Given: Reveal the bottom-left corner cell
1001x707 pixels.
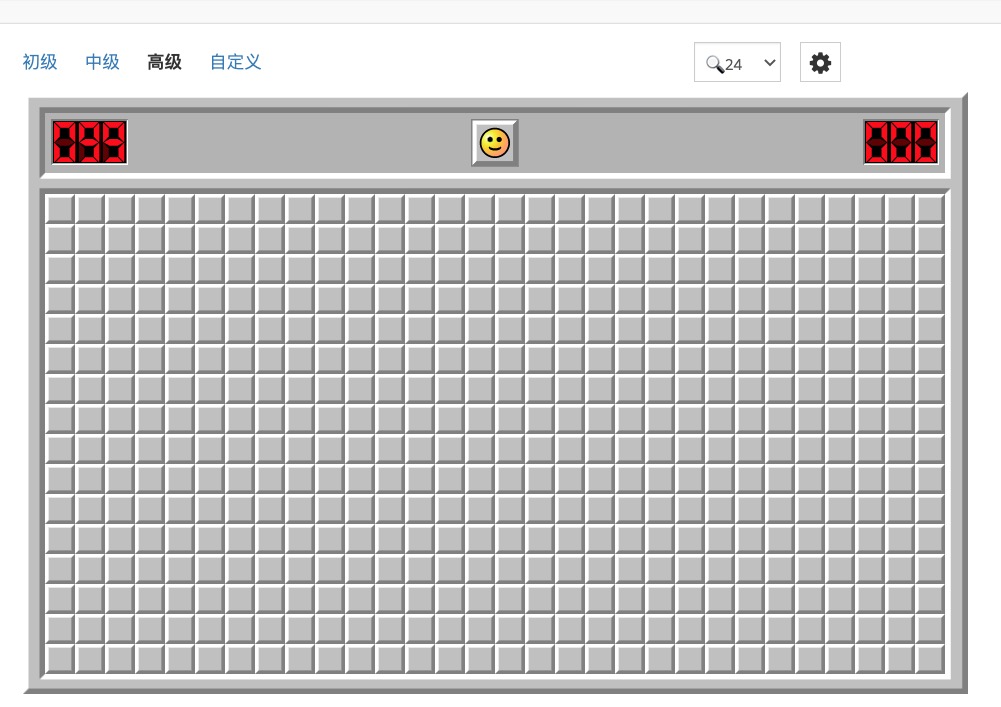Looking at the screenshot, I should coord(60,659).
